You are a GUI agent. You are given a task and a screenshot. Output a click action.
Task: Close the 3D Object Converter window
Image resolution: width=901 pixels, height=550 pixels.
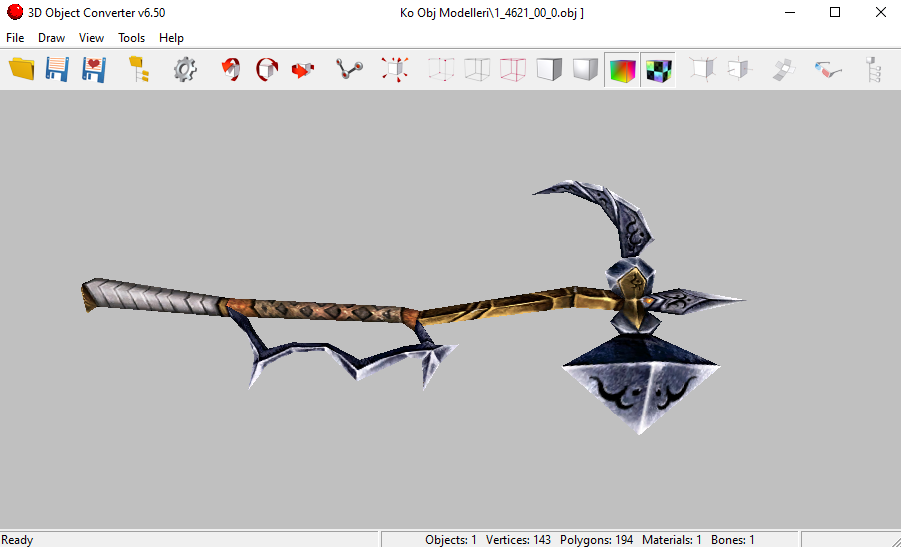[880, 12]
